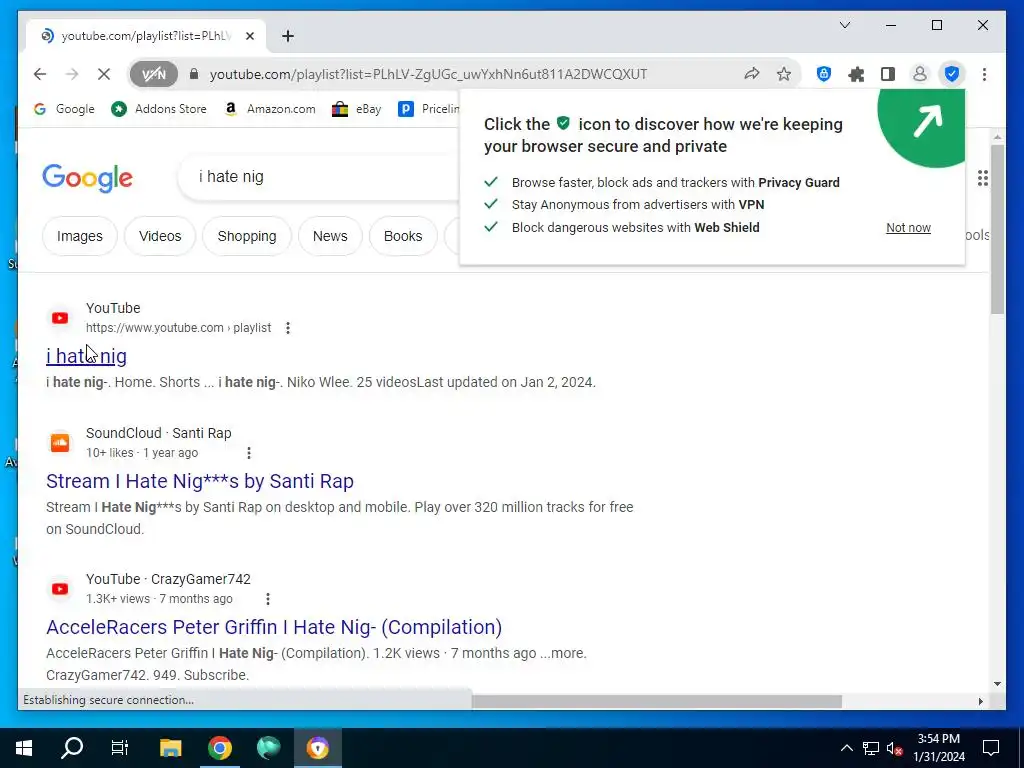Click the SoundCloud favicon icon
Viewport: 1024px width, 768px height.
(60, 443)
